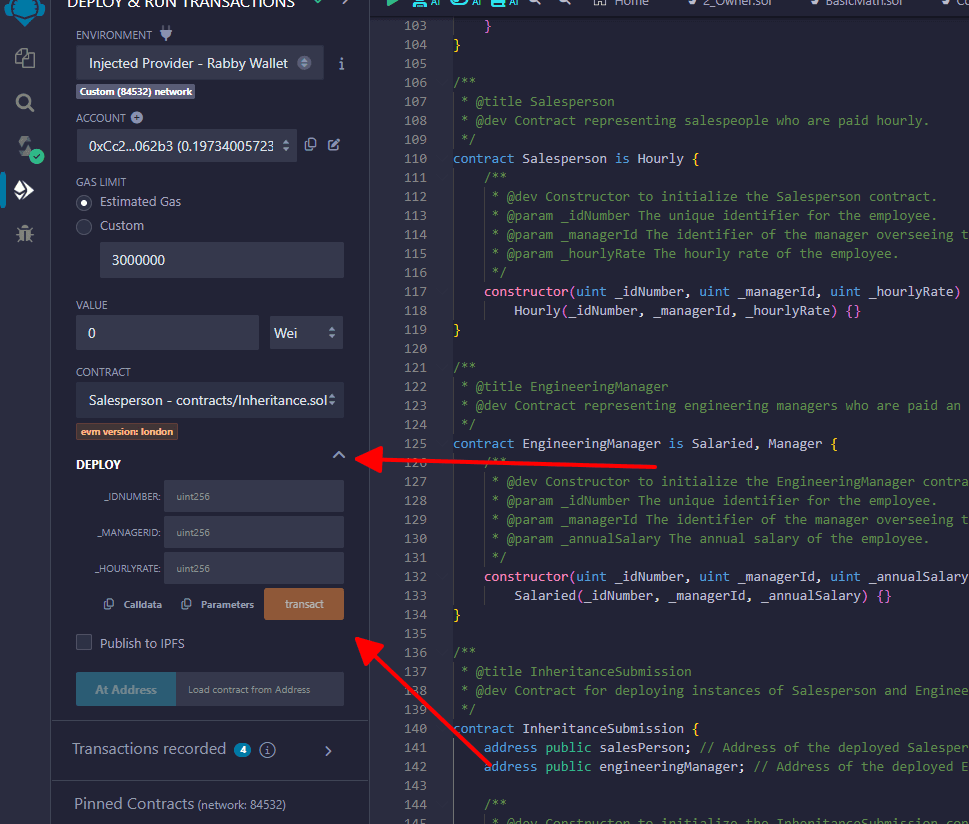
Task: Click the plus icon next to ACCOUNT
Action: 137,117
